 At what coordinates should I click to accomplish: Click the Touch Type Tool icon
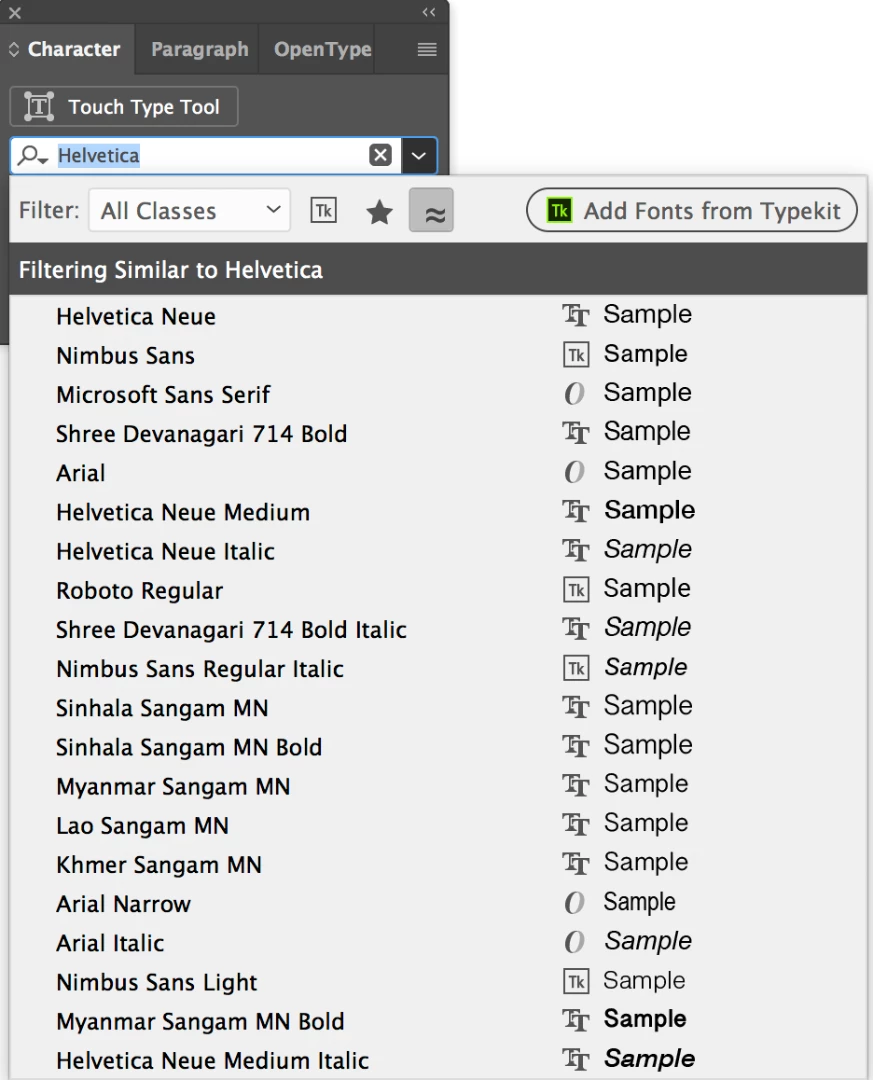[39, 107]
